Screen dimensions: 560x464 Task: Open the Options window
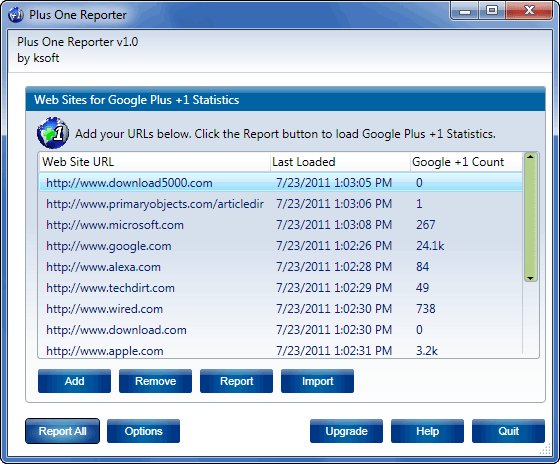click(x=143, y=431)
